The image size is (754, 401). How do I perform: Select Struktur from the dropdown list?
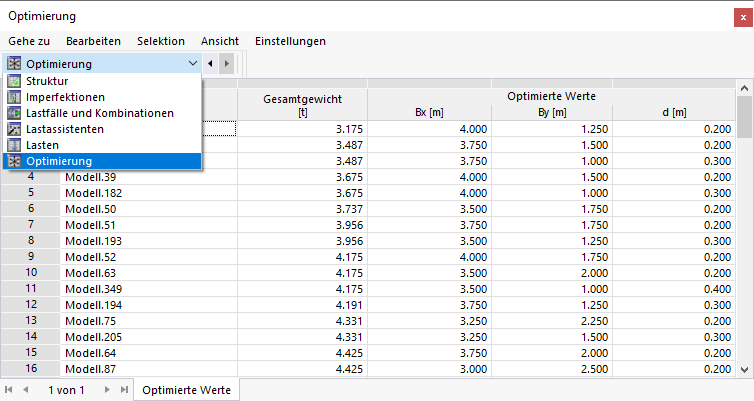click(102, 81)
